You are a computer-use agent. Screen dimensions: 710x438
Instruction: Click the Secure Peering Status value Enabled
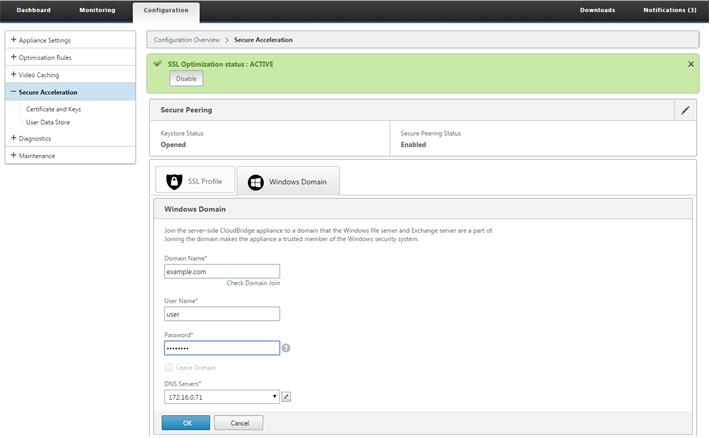pyautogui.click(x=413, y=144)
